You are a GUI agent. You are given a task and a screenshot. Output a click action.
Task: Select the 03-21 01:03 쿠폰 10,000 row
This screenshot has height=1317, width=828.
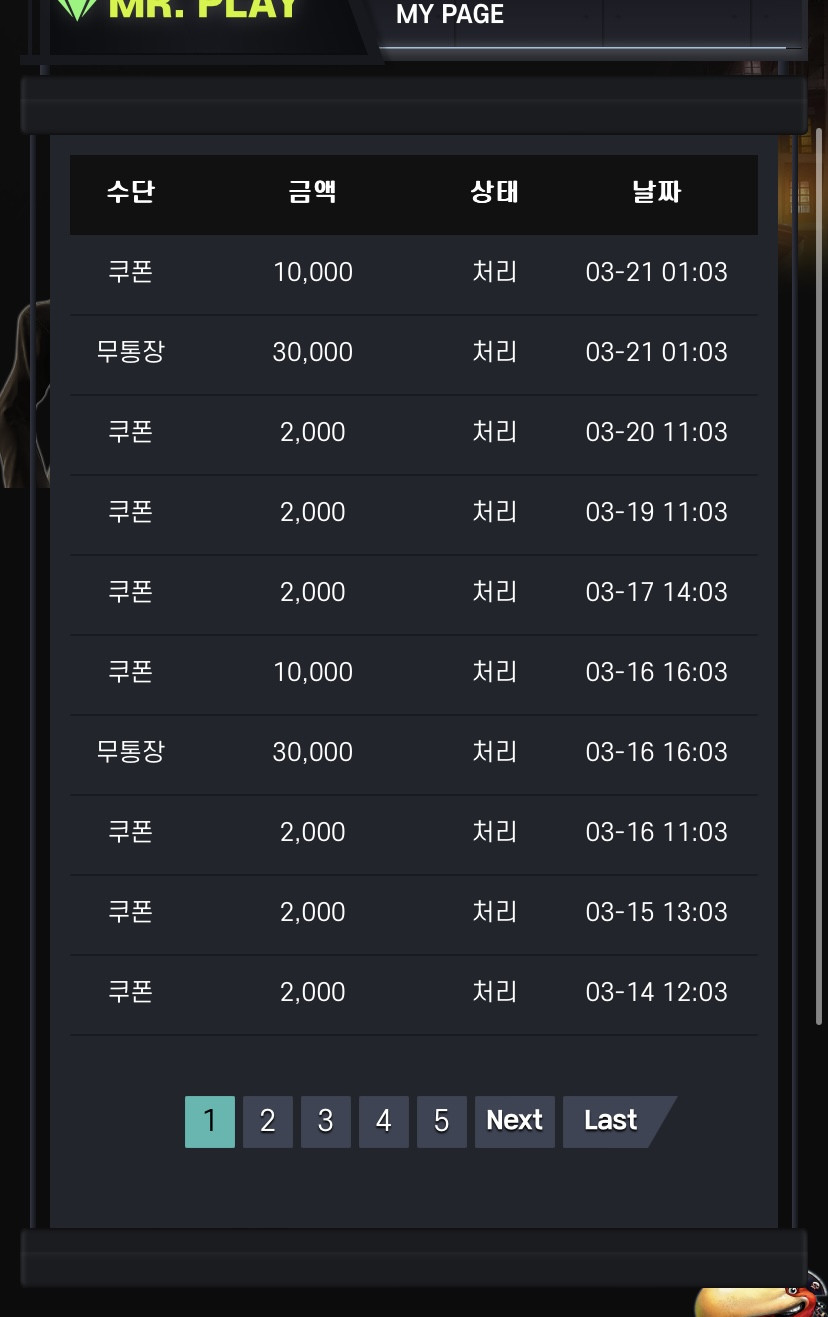pos(414,274)
